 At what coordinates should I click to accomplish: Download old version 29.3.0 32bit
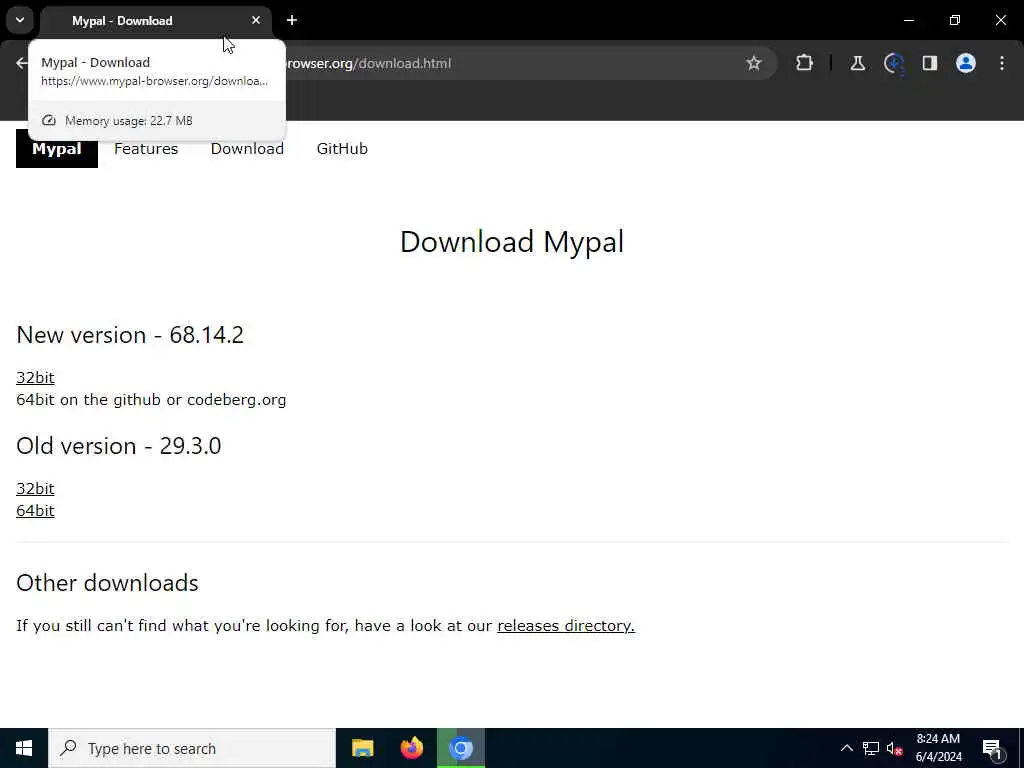35,488
